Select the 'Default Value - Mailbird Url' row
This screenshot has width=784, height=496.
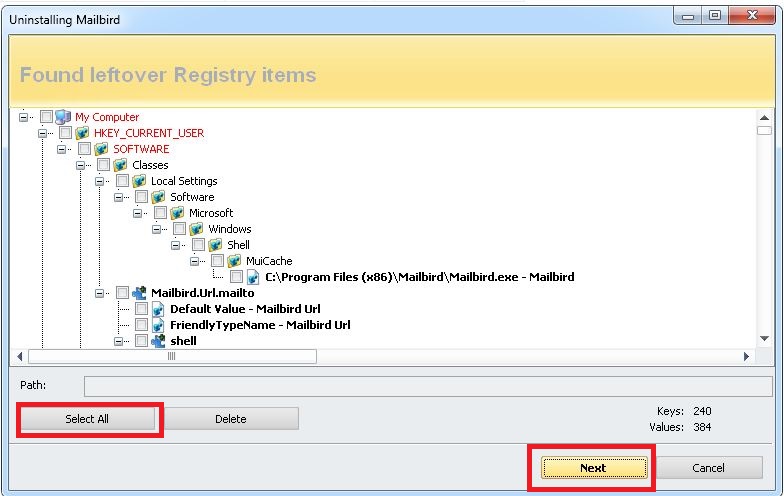245,309
